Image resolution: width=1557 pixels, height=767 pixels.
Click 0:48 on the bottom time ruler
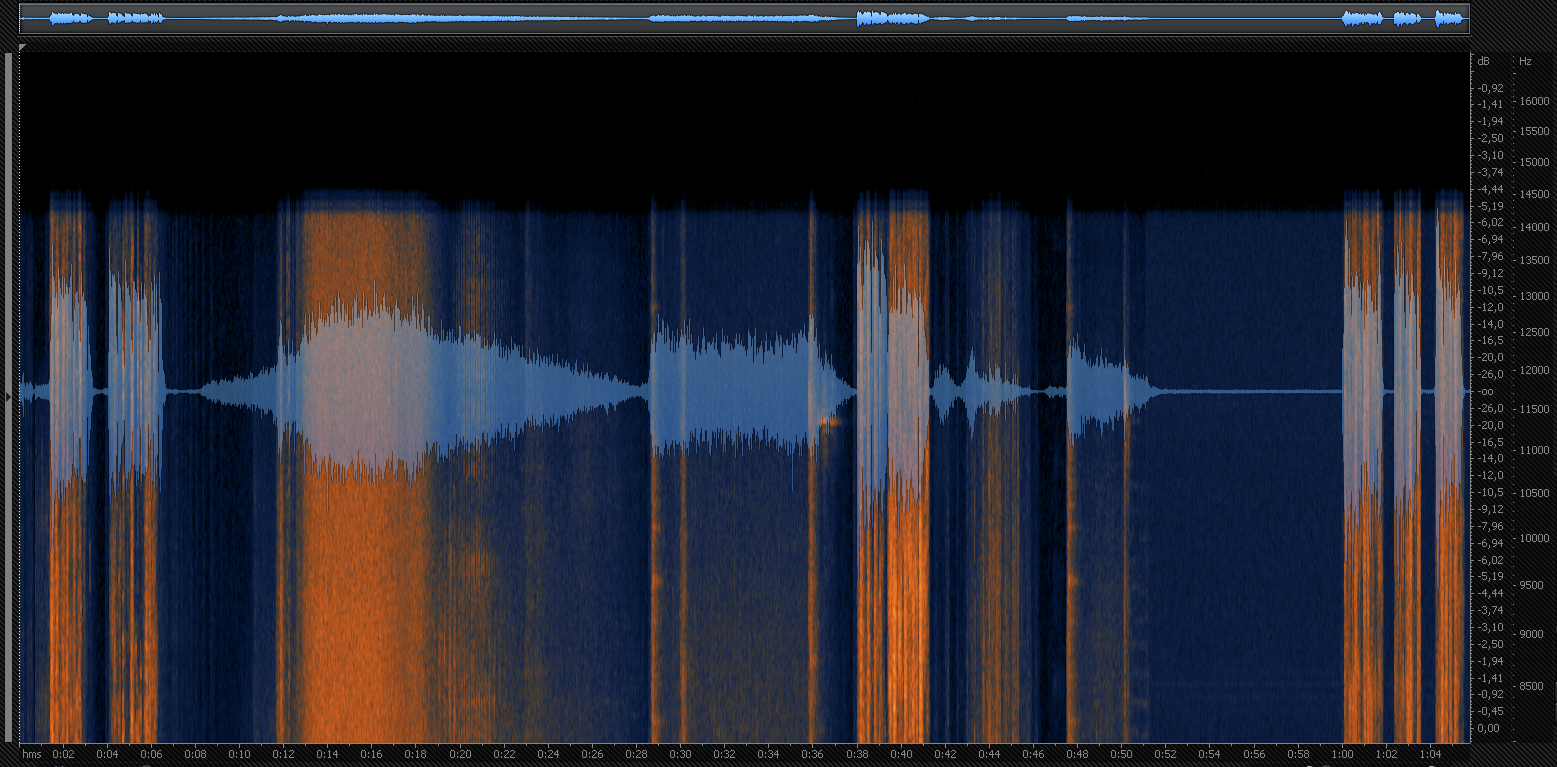[x=1077, y=754]
